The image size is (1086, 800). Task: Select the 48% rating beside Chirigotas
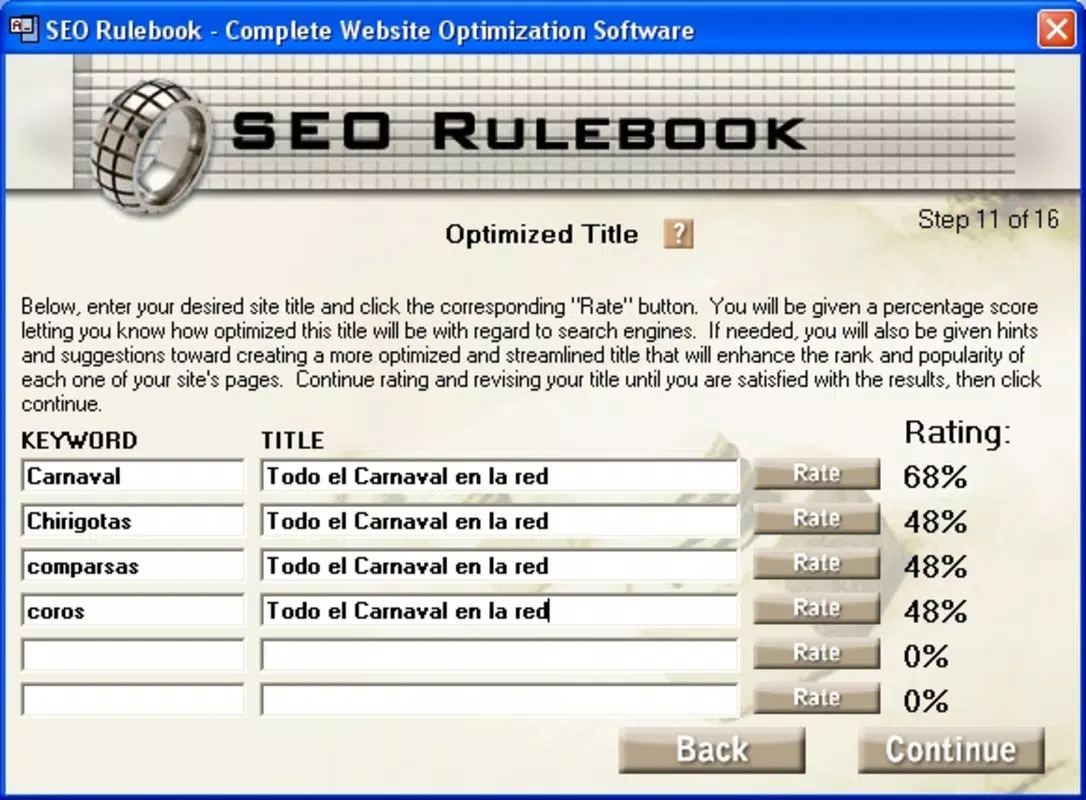click(935, 522)
